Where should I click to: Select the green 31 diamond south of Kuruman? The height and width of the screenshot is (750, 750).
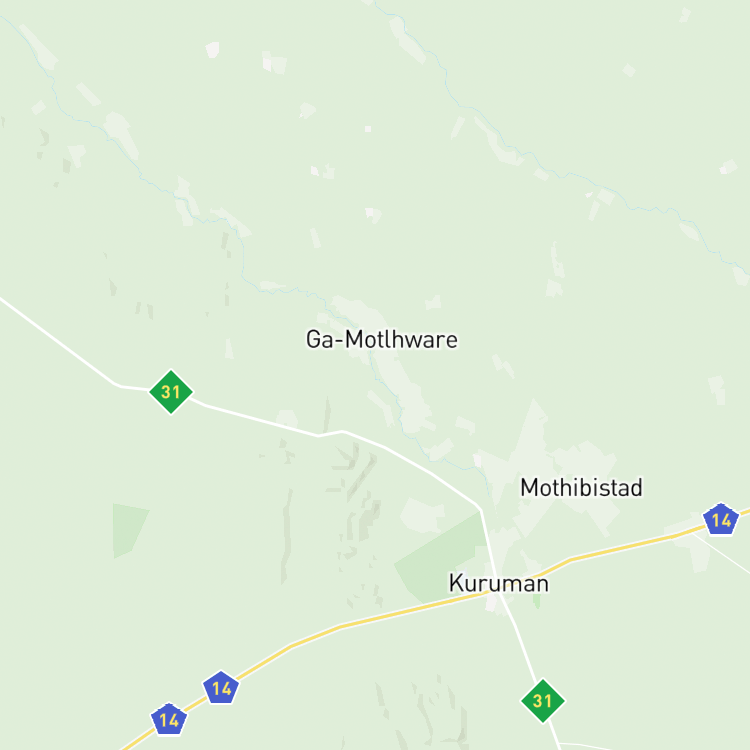pyautogui.click(x=542, y=701)
